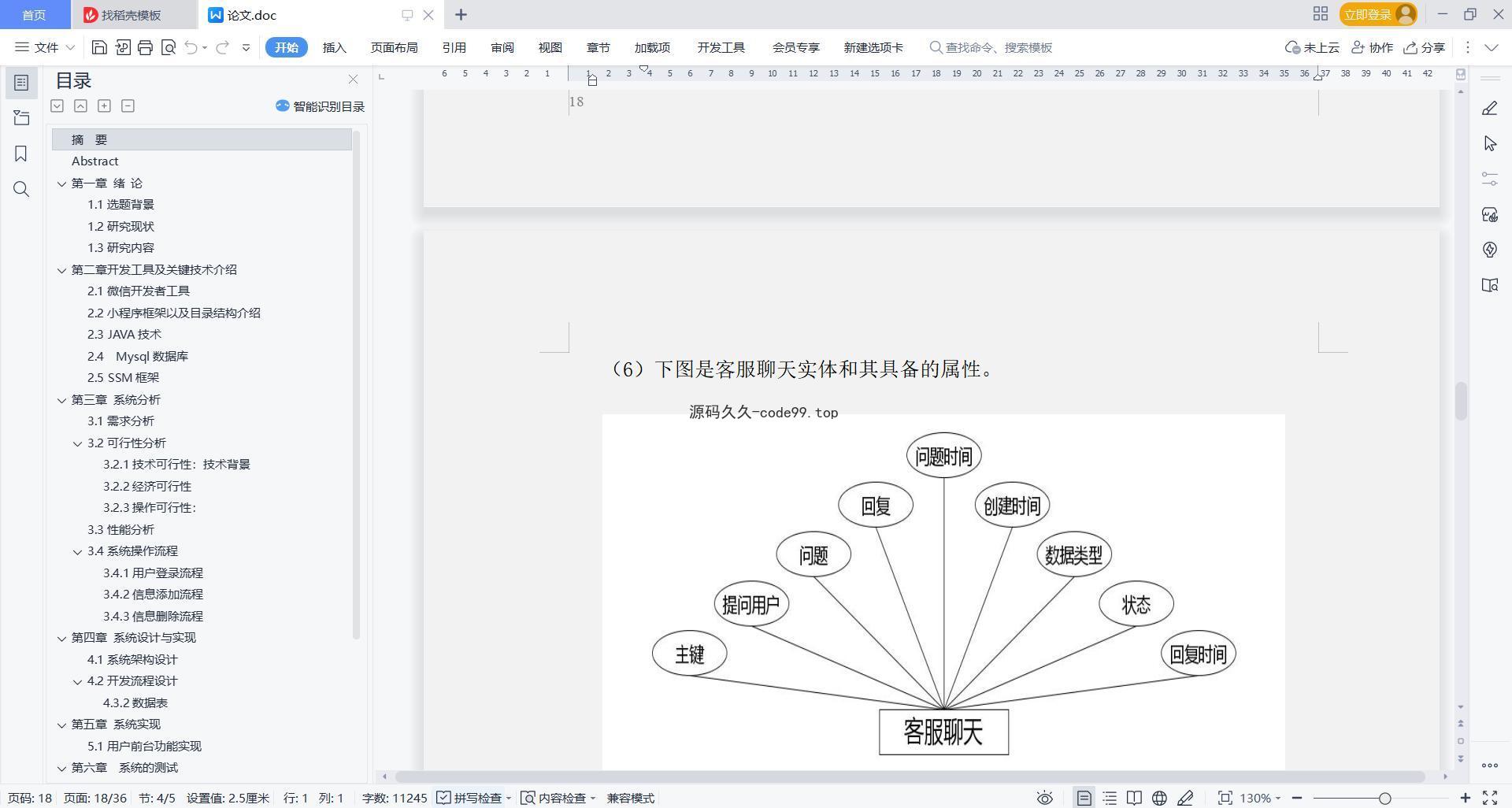Viewport: 1512px width, 808px height.
Task: Switch to outline view in status bar
Action: coord(1110,798)
